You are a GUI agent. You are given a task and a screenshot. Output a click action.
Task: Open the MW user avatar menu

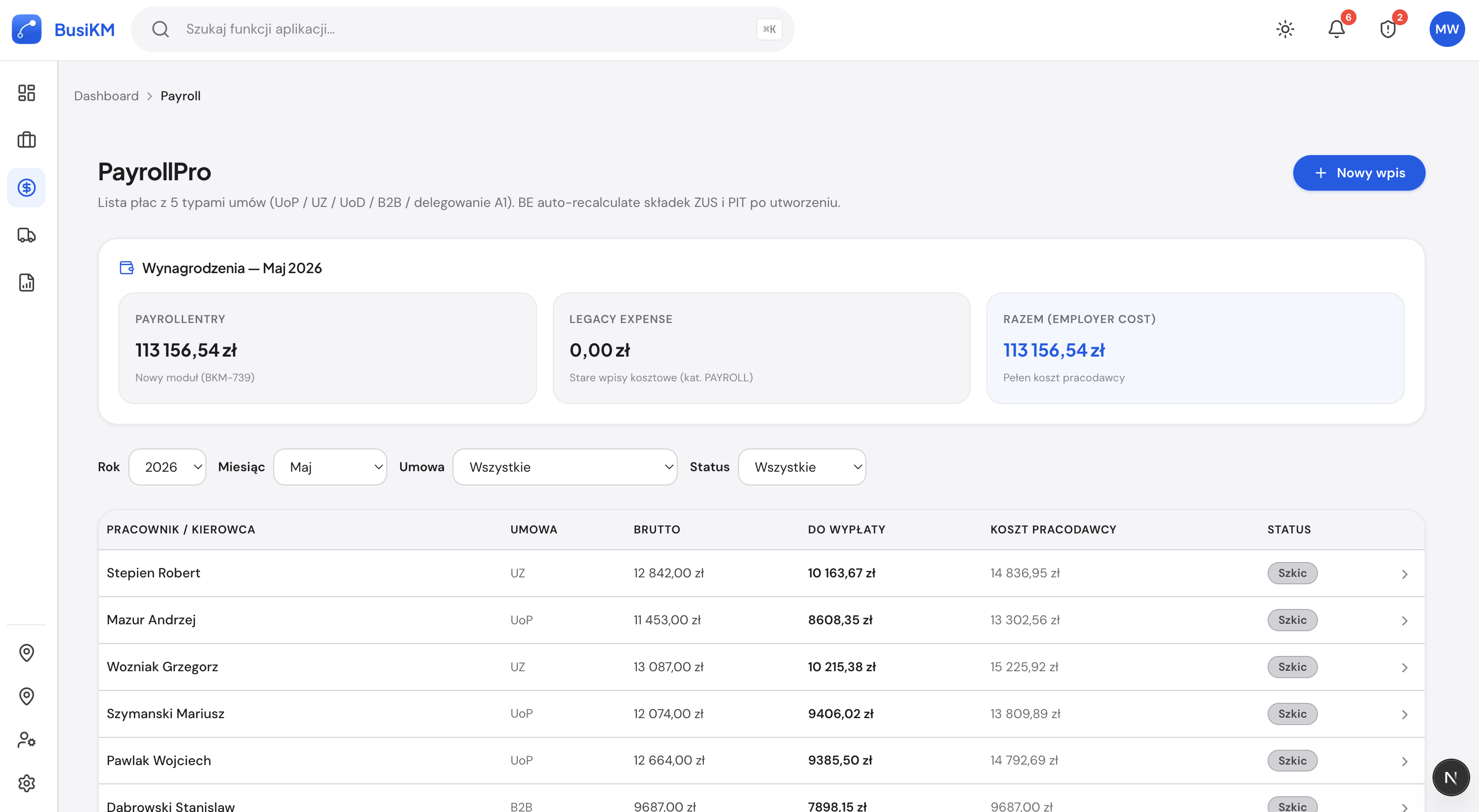(x=1446, y=29)
